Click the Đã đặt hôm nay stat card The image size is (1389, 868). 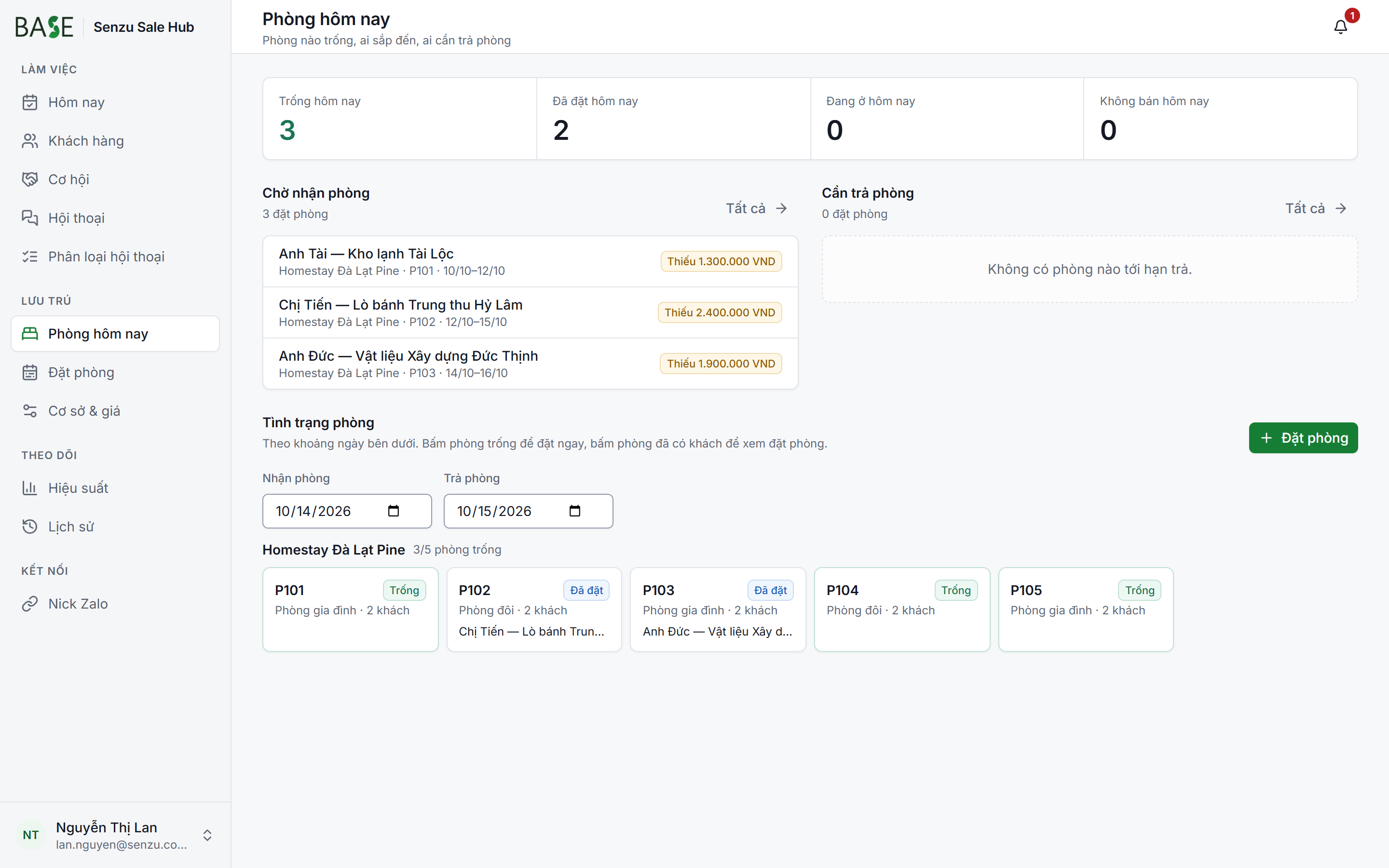[x=673, y=119]
